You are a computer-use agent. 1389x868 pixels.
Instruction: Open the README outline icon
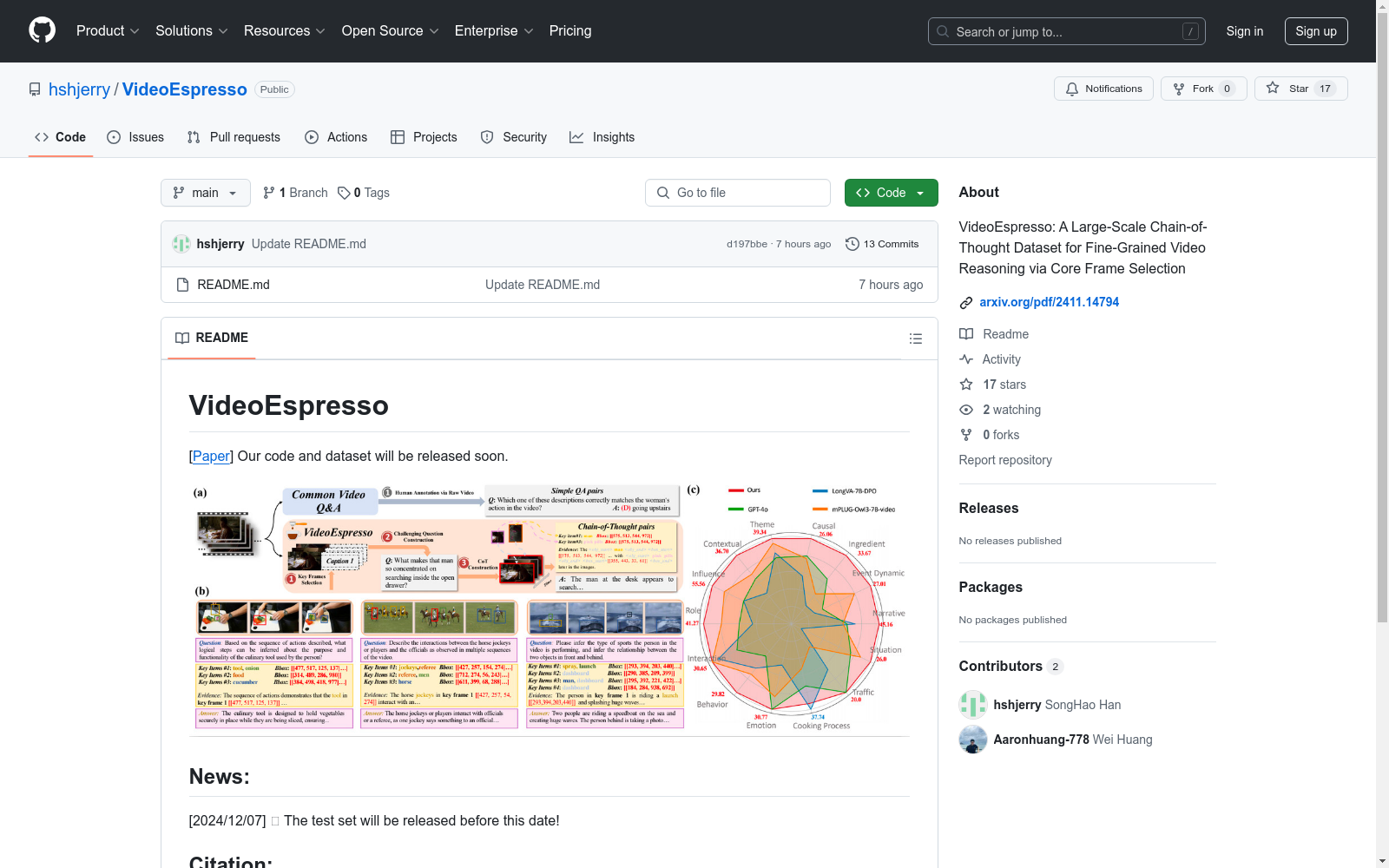[x=915, y=339]
